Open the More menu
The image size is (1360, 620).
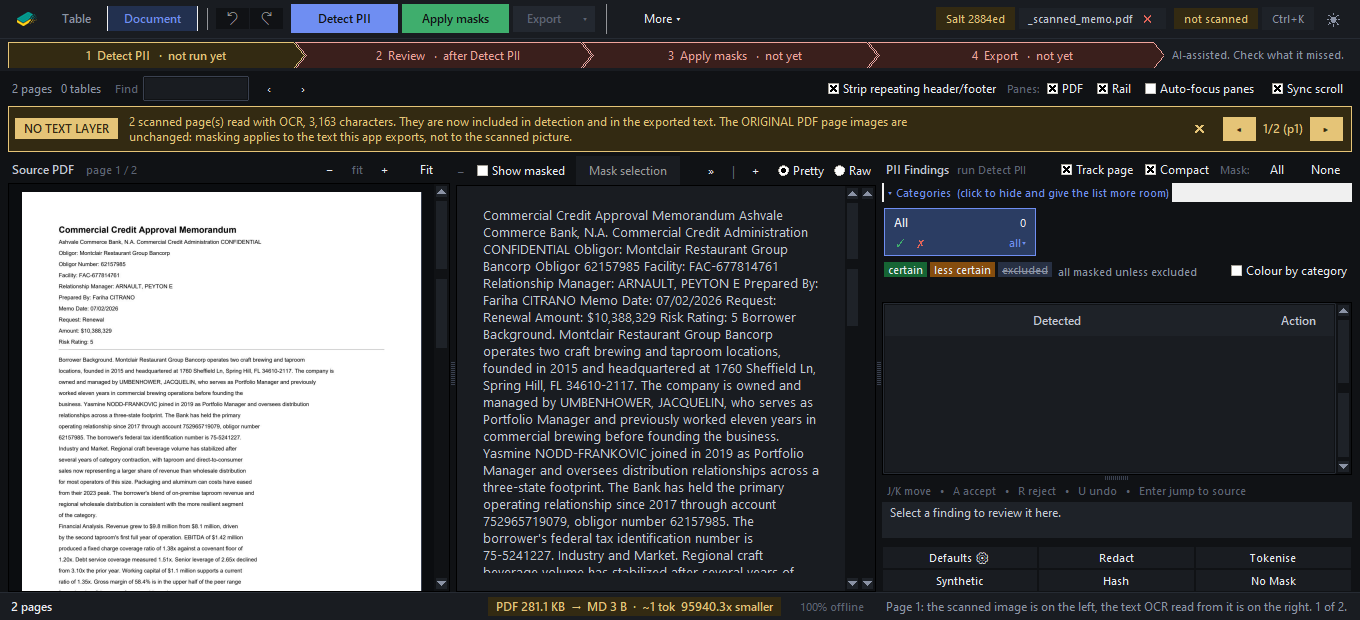pos(662,19)
